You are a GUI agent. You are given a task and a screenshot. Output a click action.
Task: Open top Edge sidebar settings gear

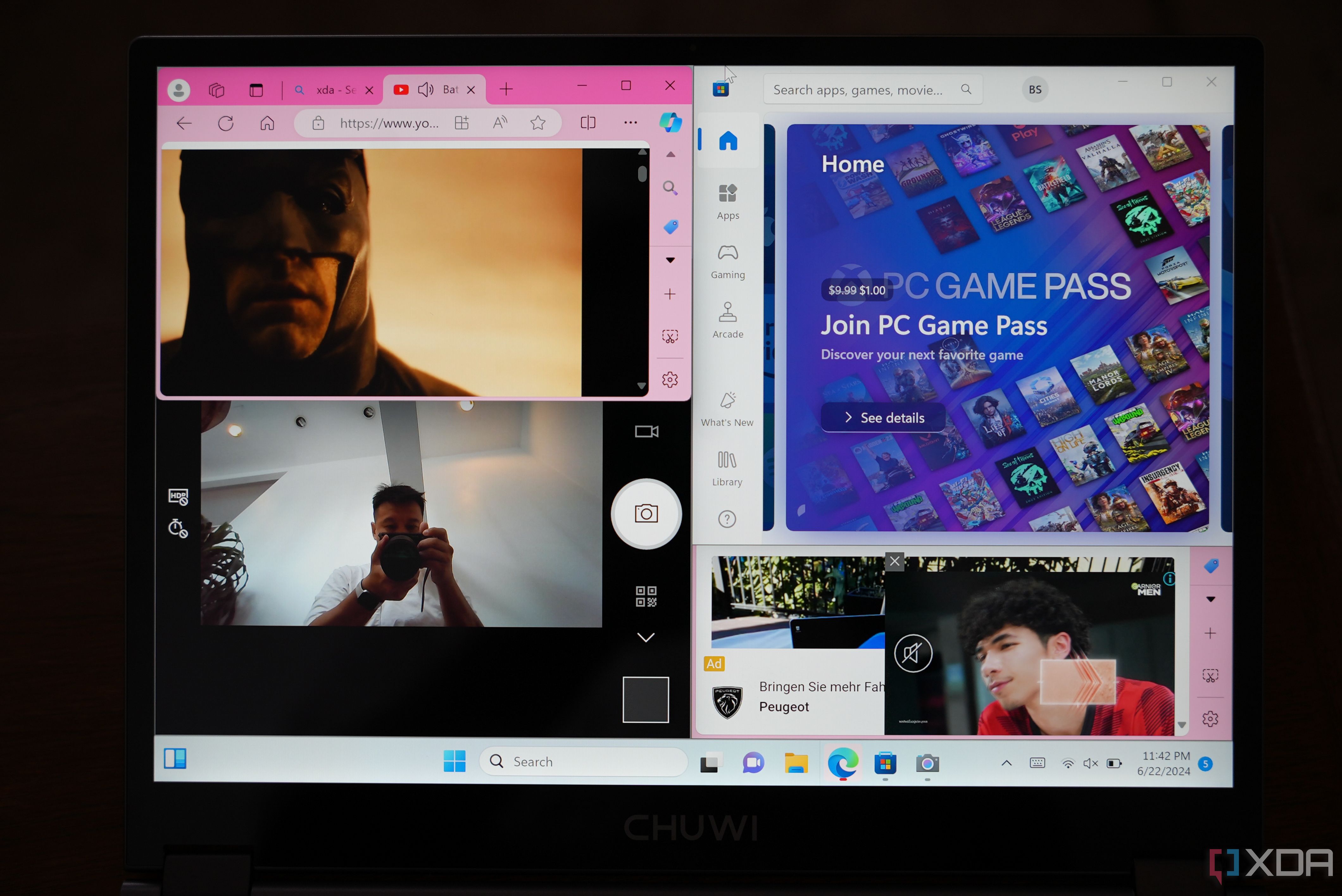point(670,379)
